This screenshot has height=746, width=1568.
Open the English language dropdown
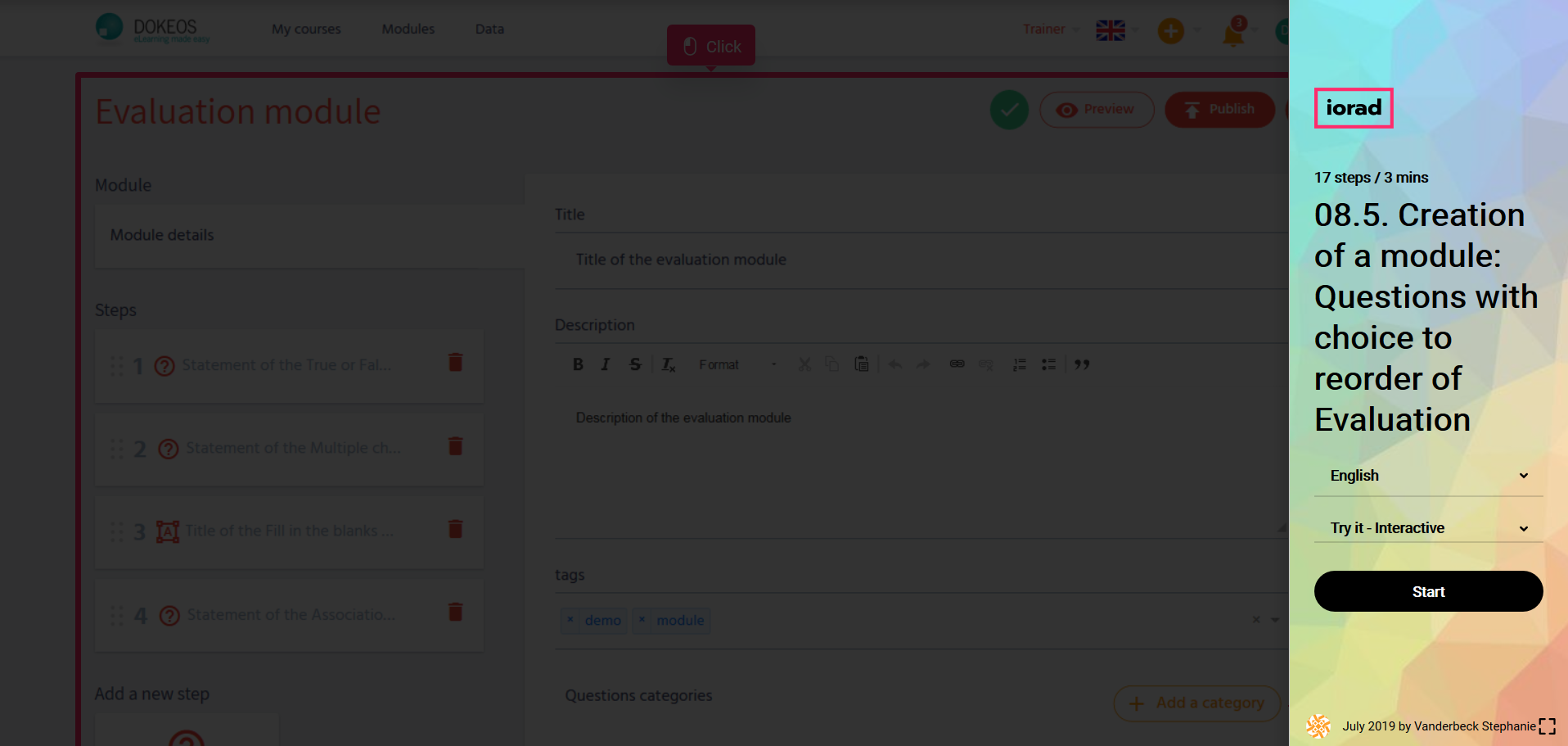point(1428,476)
